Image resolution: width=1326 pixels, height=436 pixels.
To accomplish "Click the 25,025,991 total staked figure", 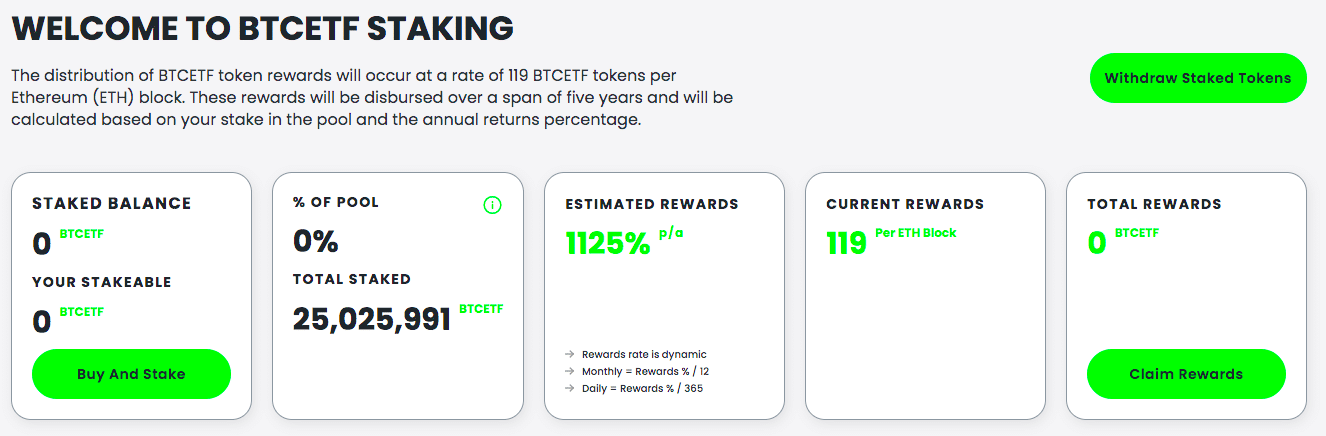I will (372, 319).
